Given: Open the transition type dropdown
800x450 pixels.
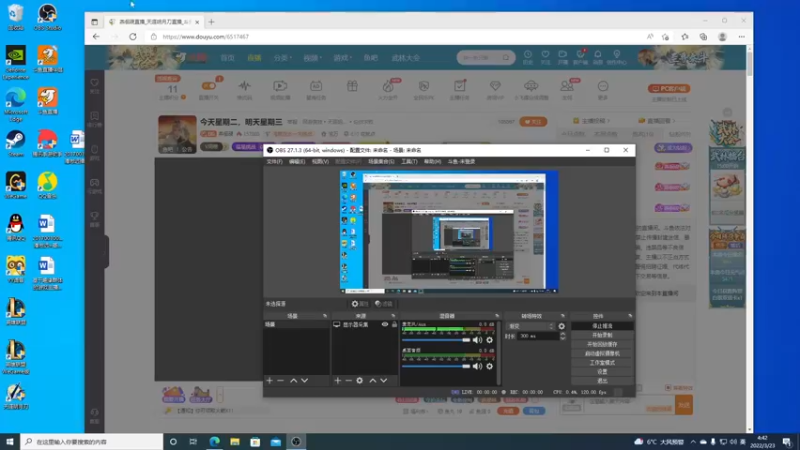Looking at the screenshot, I should 531,326.
